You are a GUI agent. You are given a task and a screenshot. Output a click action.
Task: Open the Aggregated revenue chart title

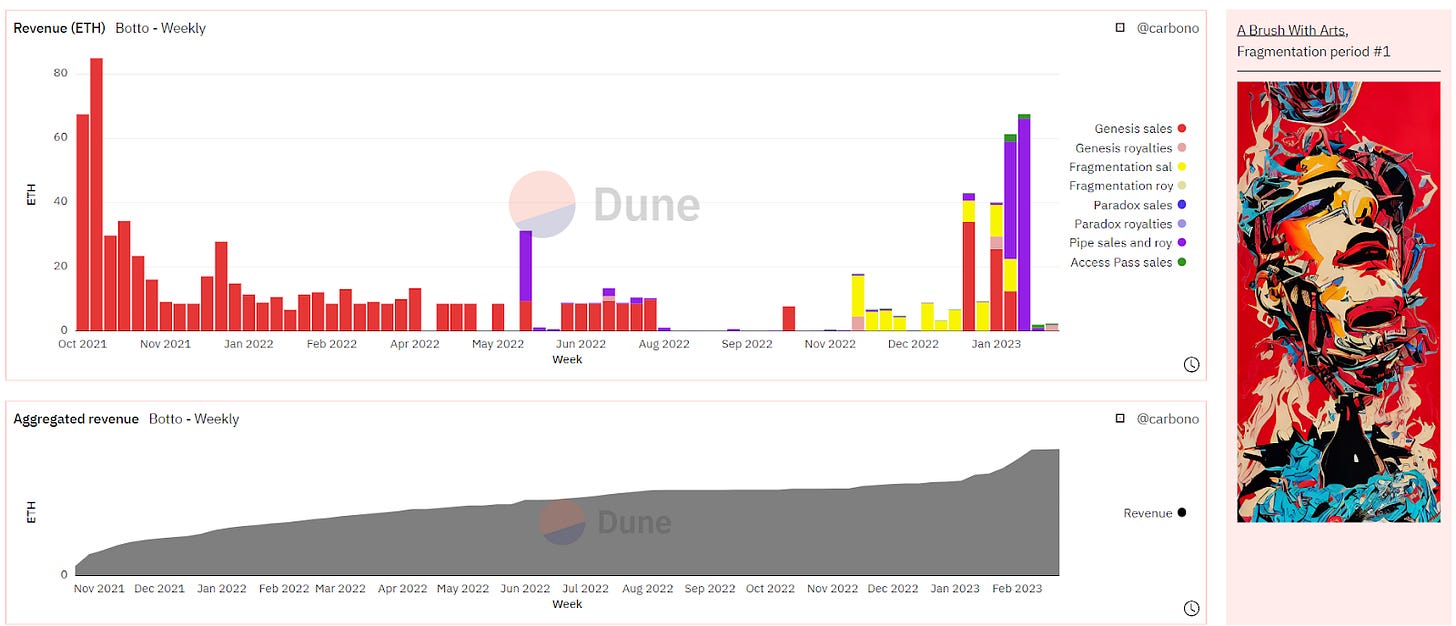point(76,418)
